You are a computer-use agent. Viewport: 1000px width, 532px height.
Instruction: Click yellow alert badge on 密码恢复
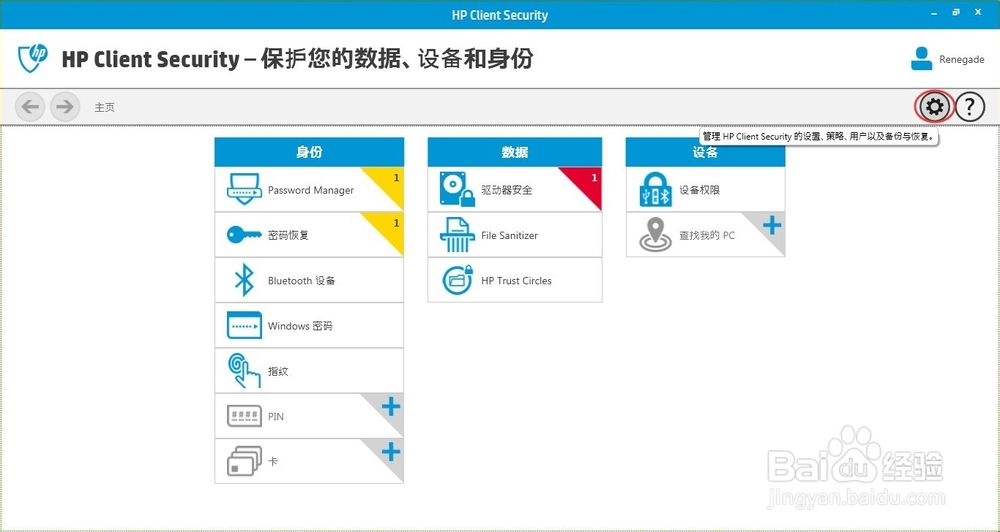[x=389, y=227]
